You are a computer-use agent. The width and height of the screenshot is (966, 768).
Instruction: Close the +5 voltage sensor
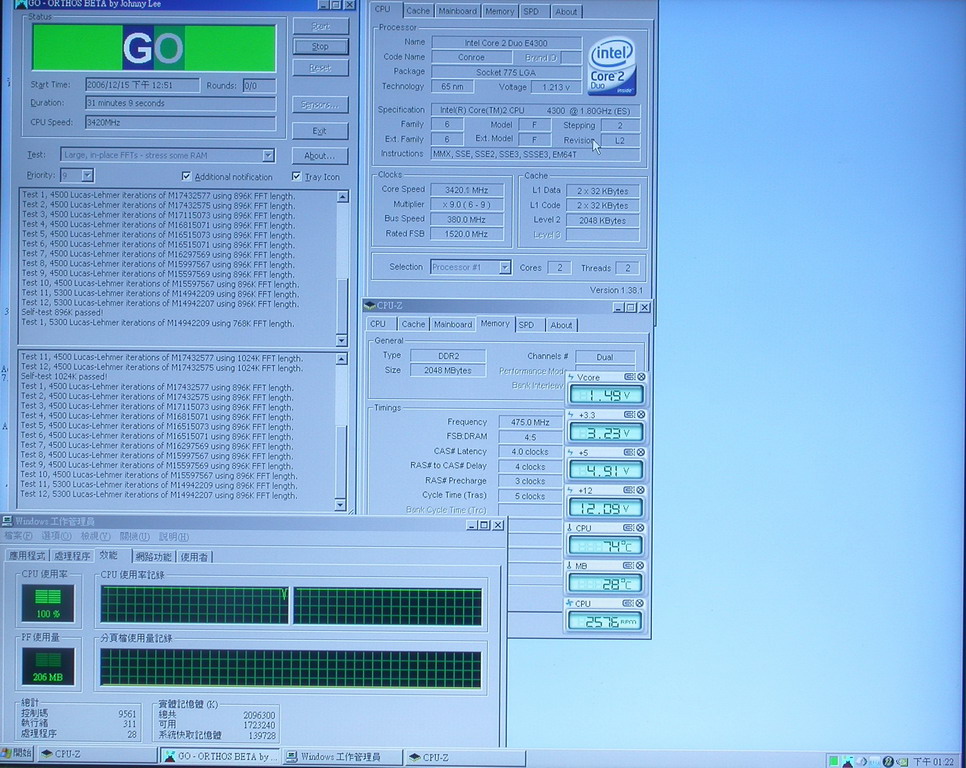tap(641, 452)
